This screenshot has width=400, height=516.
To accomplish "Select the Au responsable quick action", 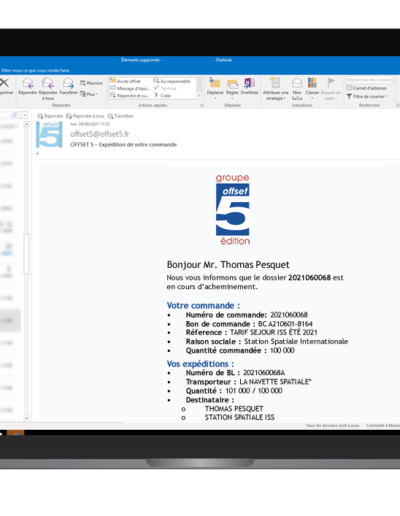I will click(172, 81).
